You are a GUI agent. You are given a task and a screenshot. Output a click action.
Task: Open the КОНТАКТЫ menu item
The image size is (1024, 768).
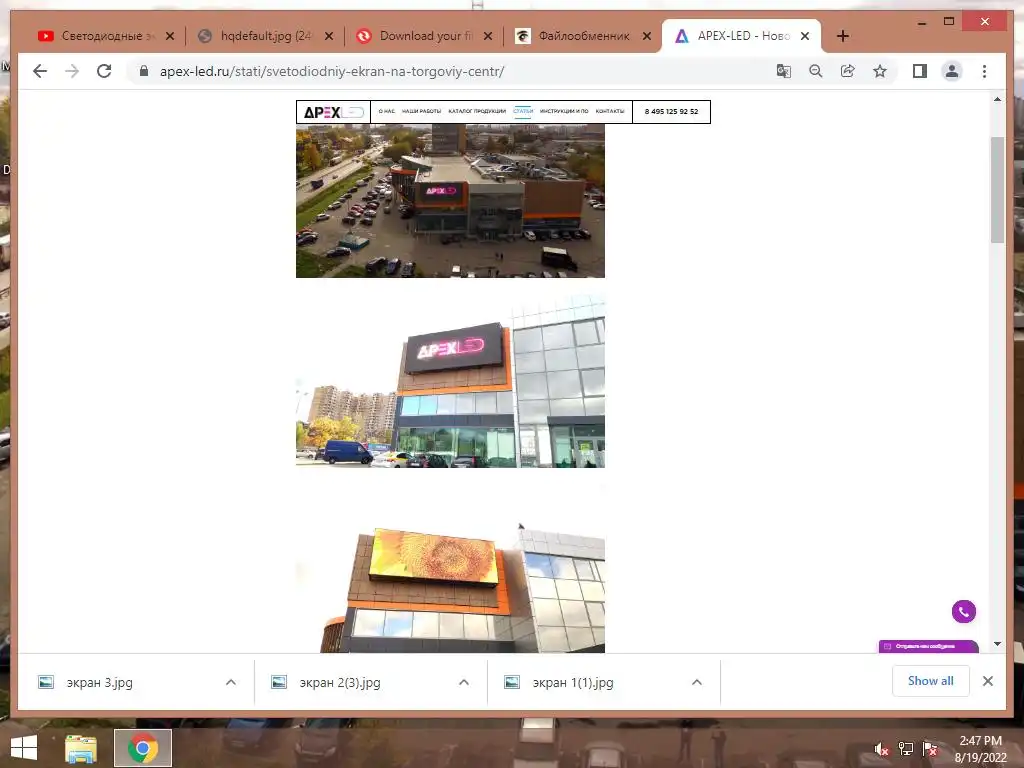click(610, 111)
